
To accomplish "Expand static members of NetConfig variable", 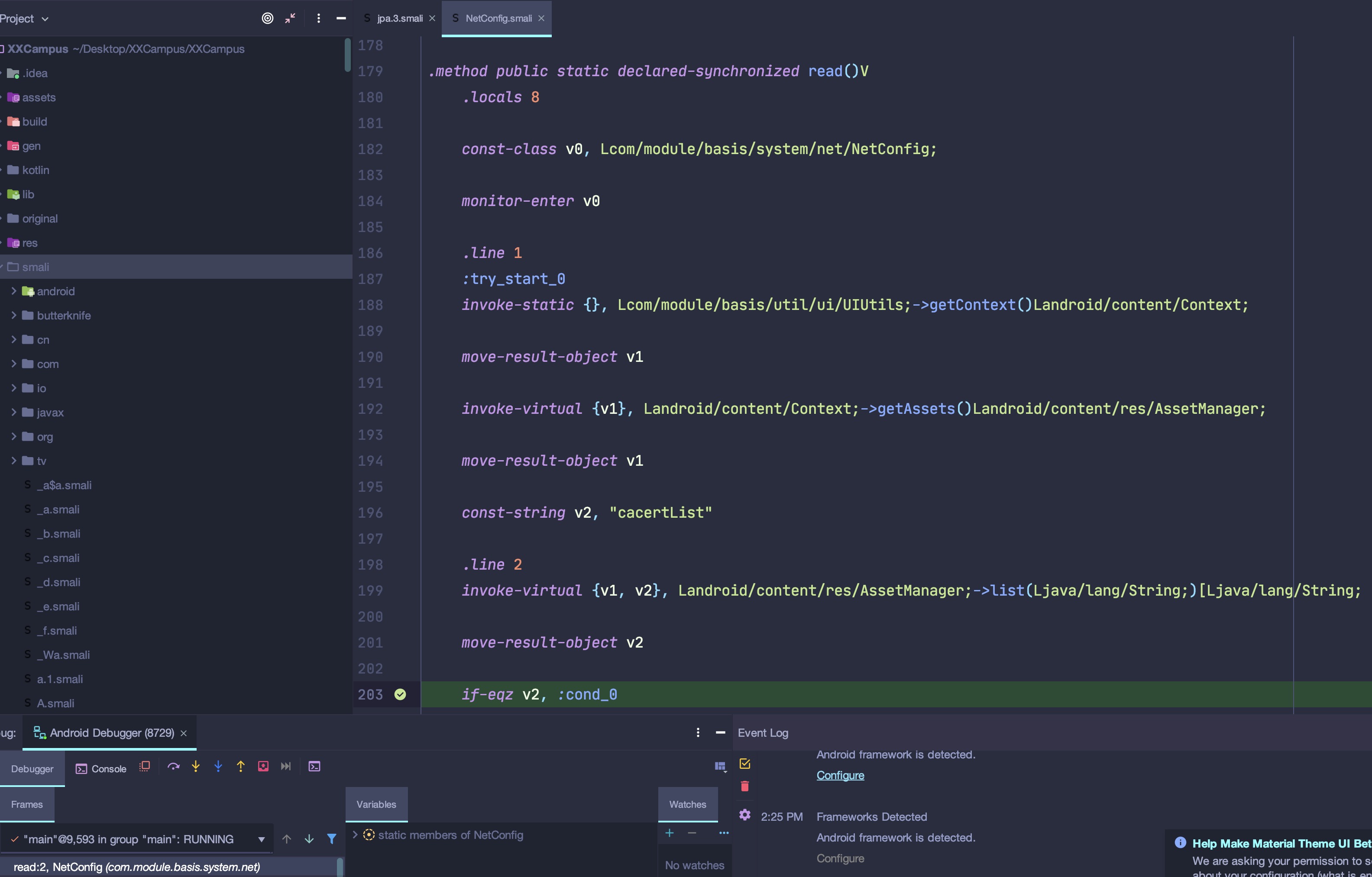I will click(x=355, y=835).
